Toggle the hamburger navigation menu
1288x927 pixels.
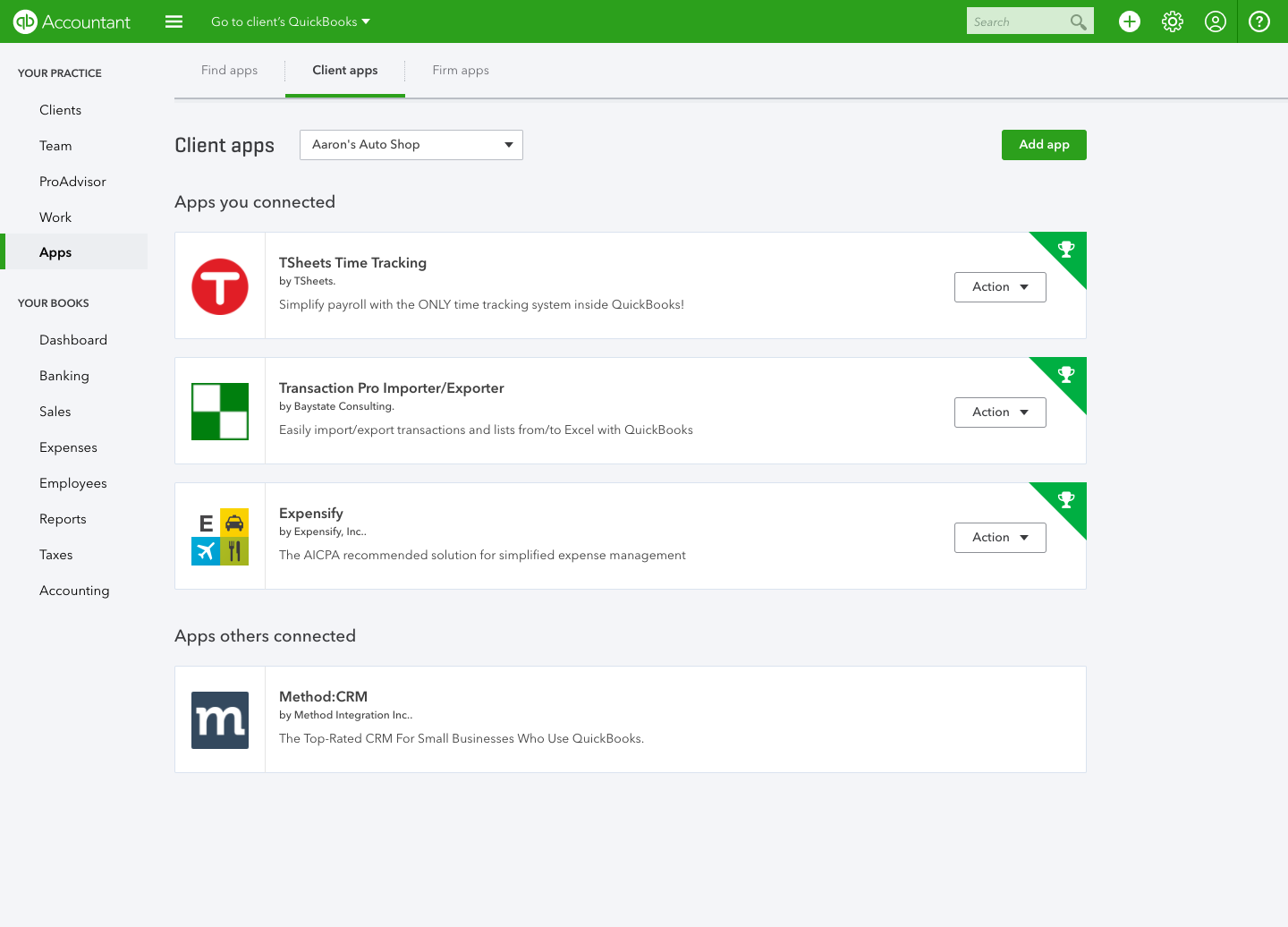(174, 21)
